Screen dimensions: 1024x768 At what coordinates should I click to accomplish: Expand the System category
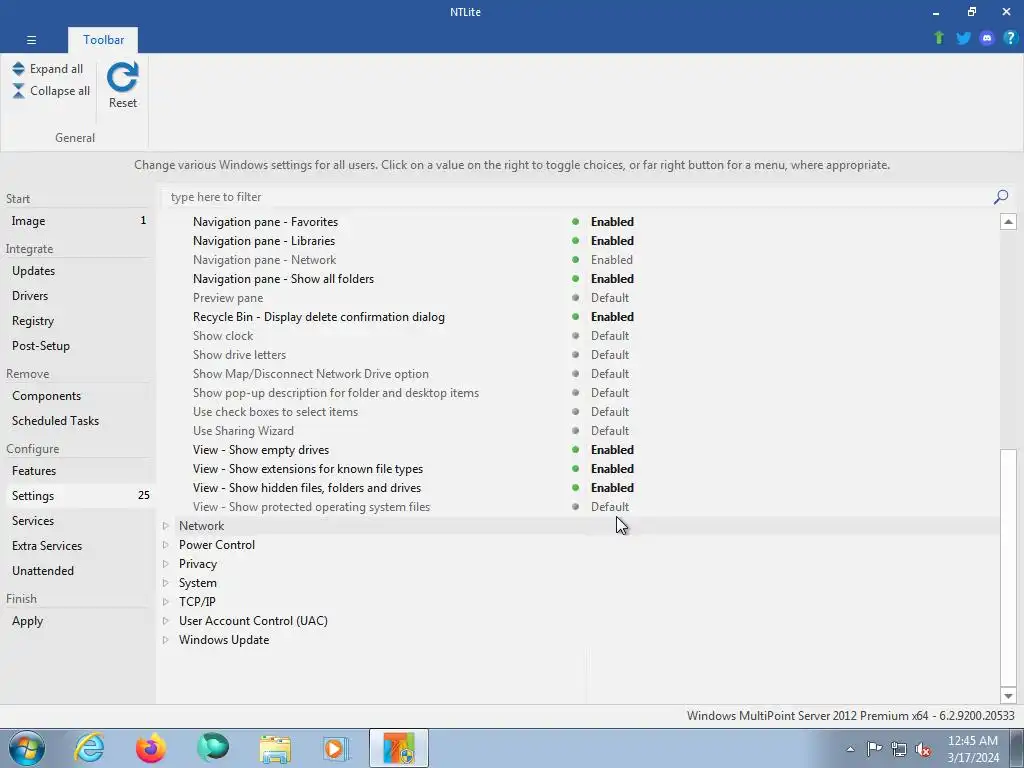166,583
